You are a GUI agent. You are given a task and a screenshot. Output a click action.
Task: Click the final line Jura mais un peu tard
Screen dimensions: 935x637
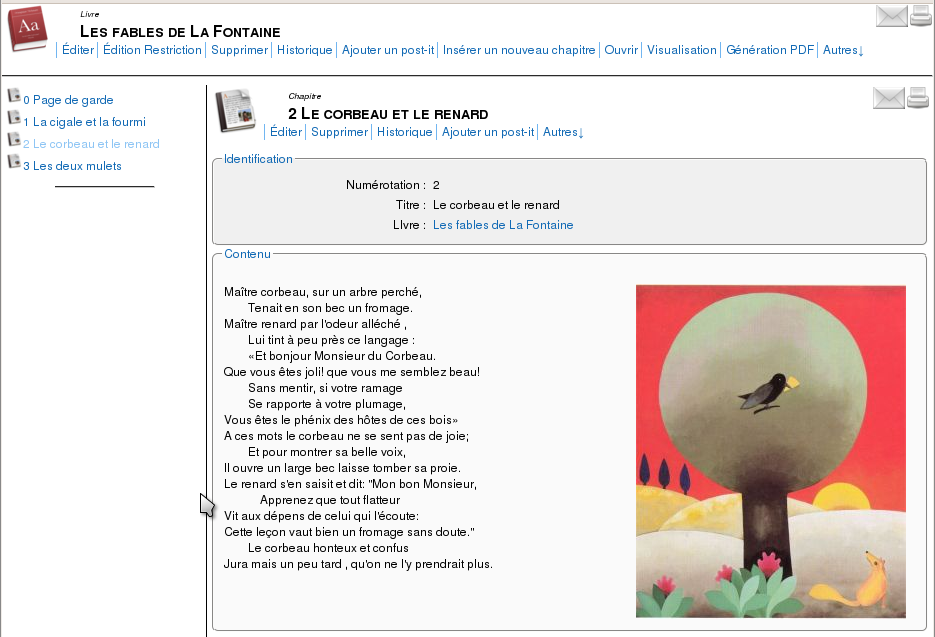(x=358, y=564)
